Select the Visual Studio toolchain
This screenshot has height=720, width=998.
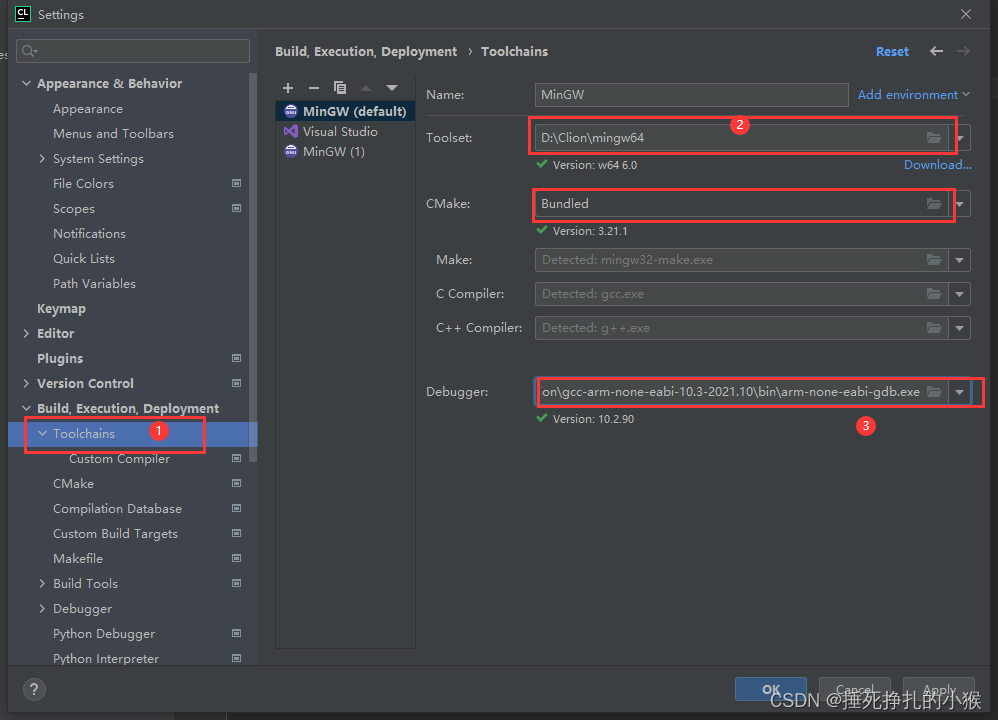[x=346, y=131]
